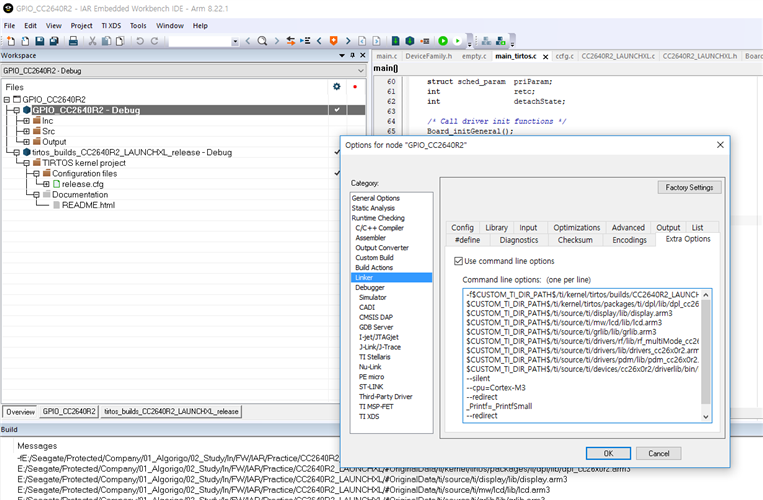763x500 pixels.
Task: Select Debugger in Category list
Action: (370, 287)
